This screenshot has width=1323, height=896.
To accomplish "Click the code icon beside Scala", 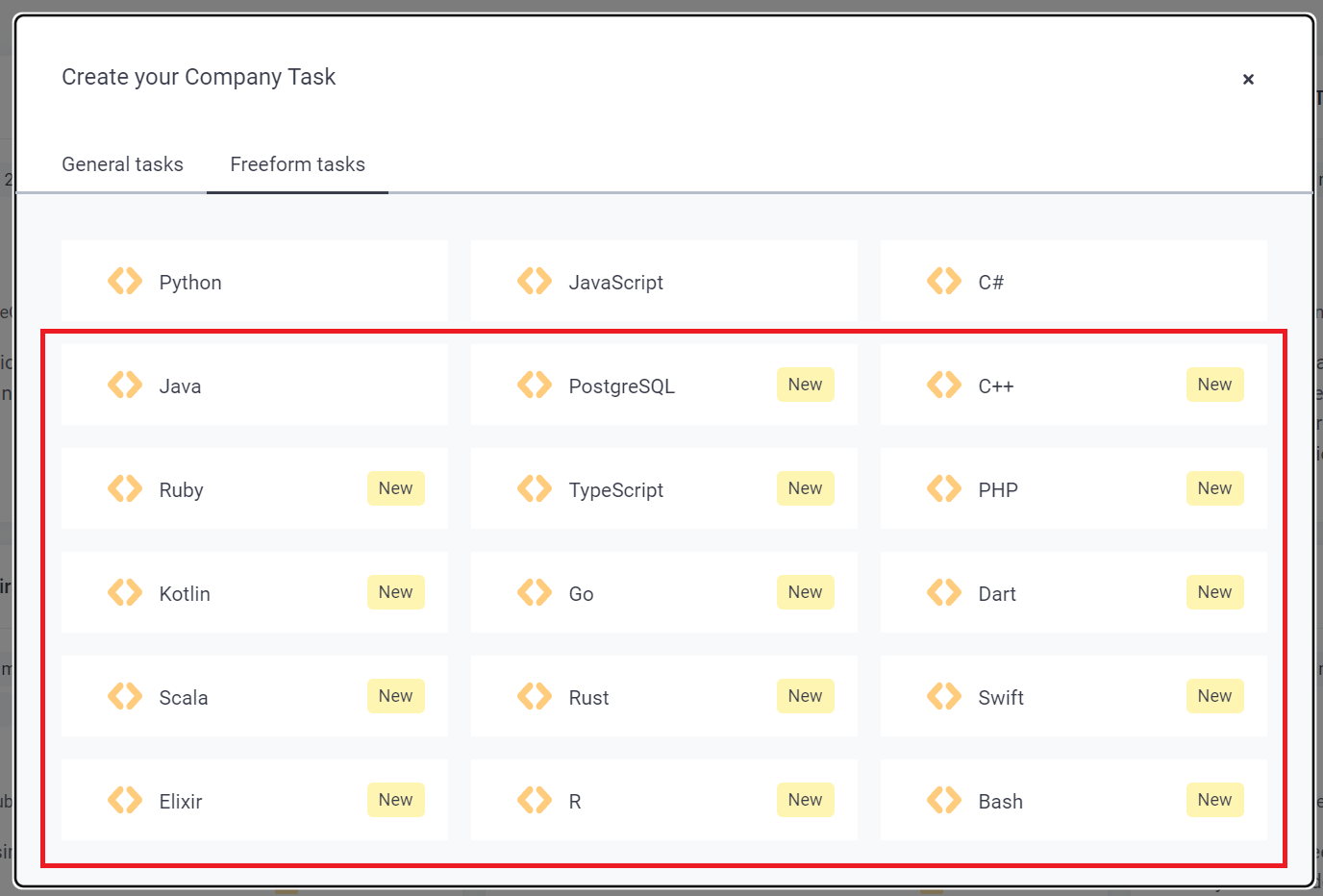I will click(125, 696).
